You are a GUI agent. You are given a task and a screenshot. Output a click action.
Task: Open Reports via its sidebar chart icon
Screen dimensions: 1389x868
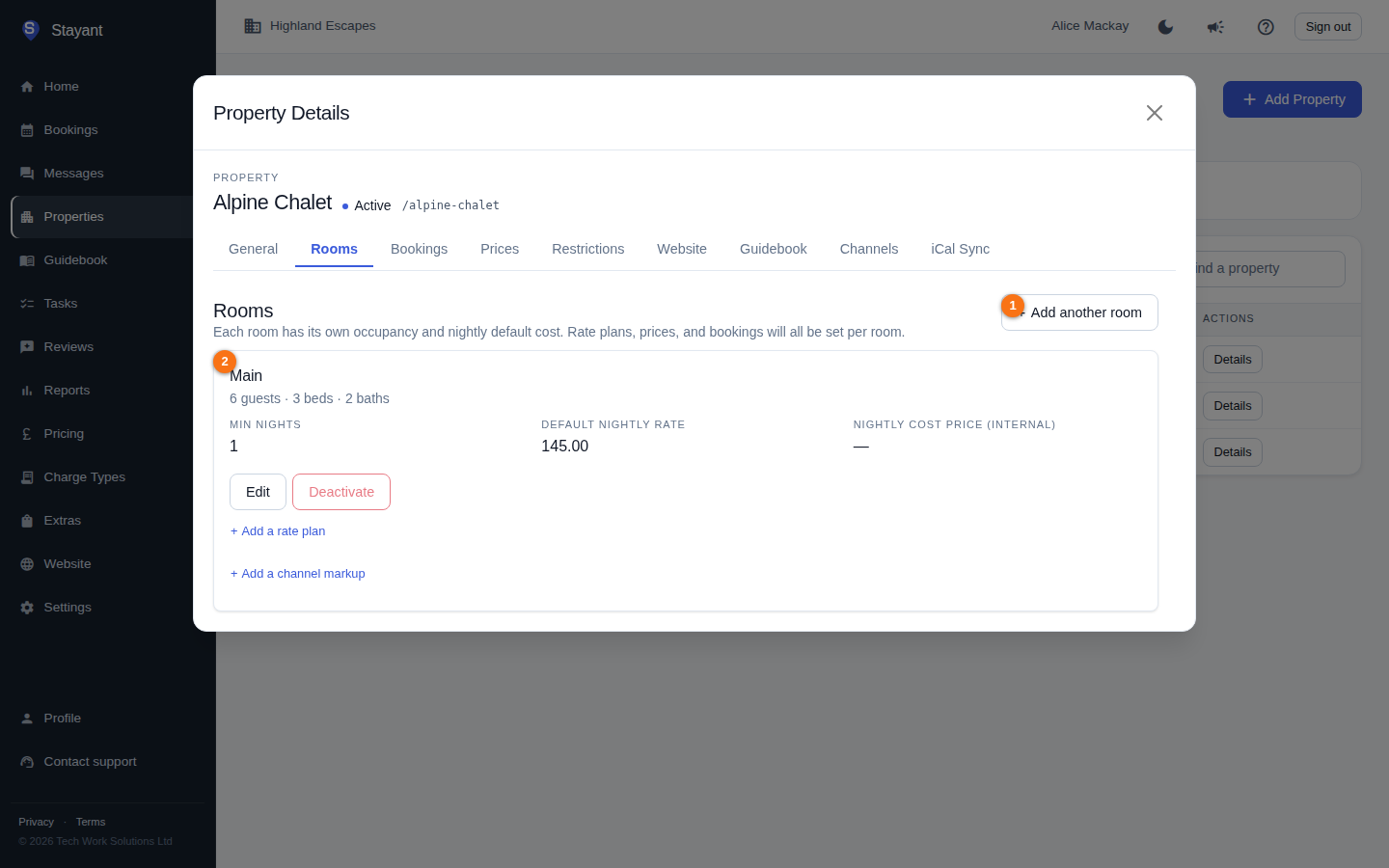(27, 391)
